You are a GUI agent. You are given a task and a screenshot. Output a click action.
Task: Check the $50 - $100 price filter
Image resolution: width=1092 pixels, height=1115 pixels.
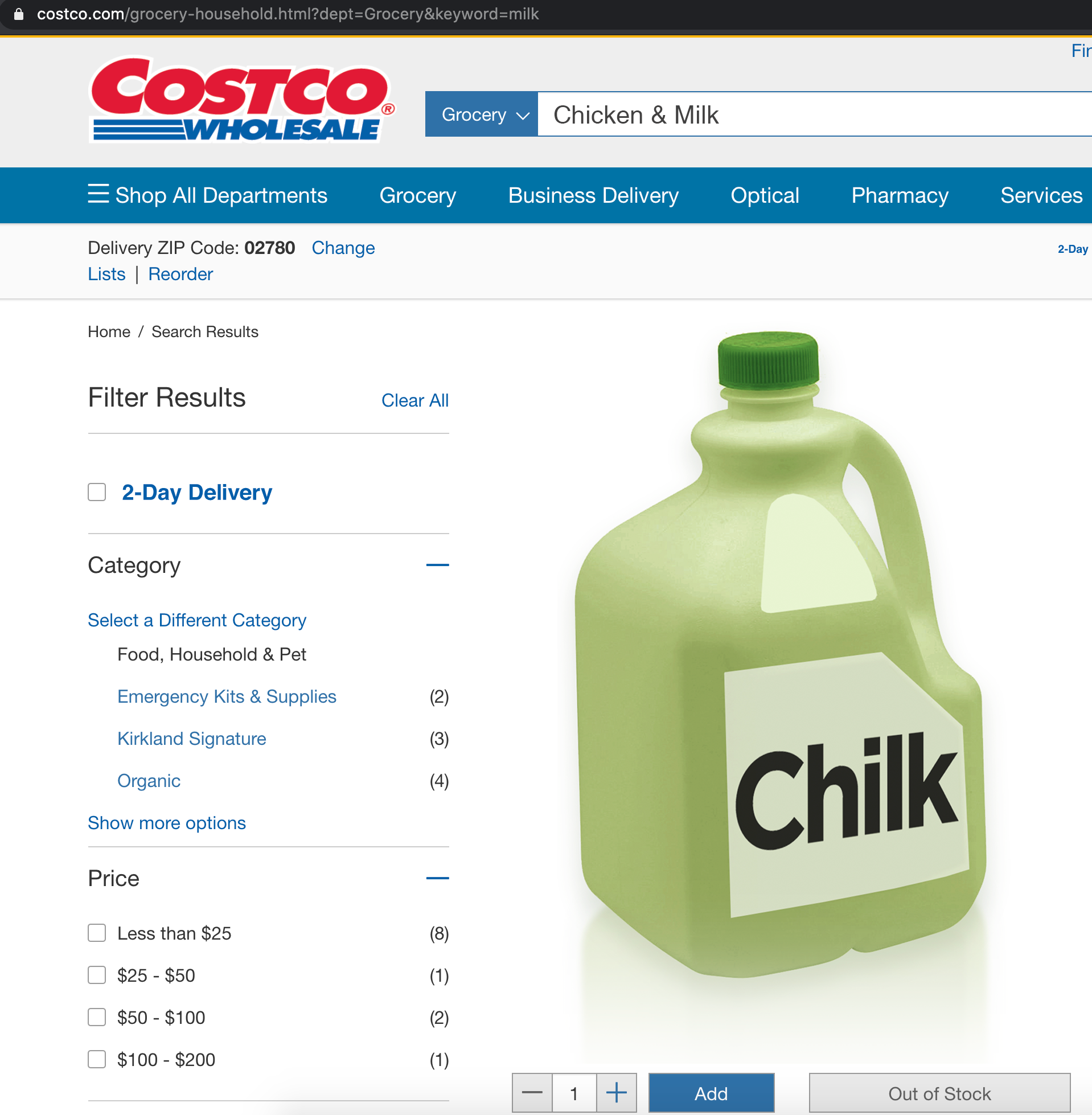[97, 1017]
